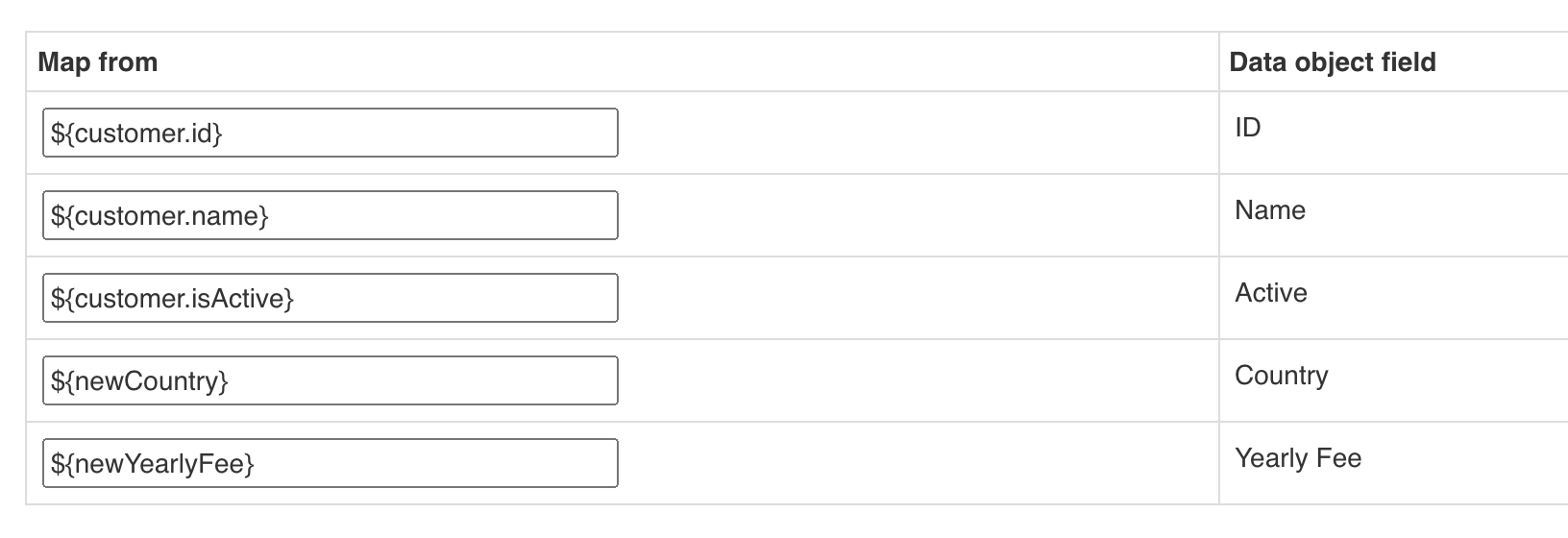Click empty cell area right of ${customer.name} input
The image size is (1568, 538).
(x=913, y=215)
